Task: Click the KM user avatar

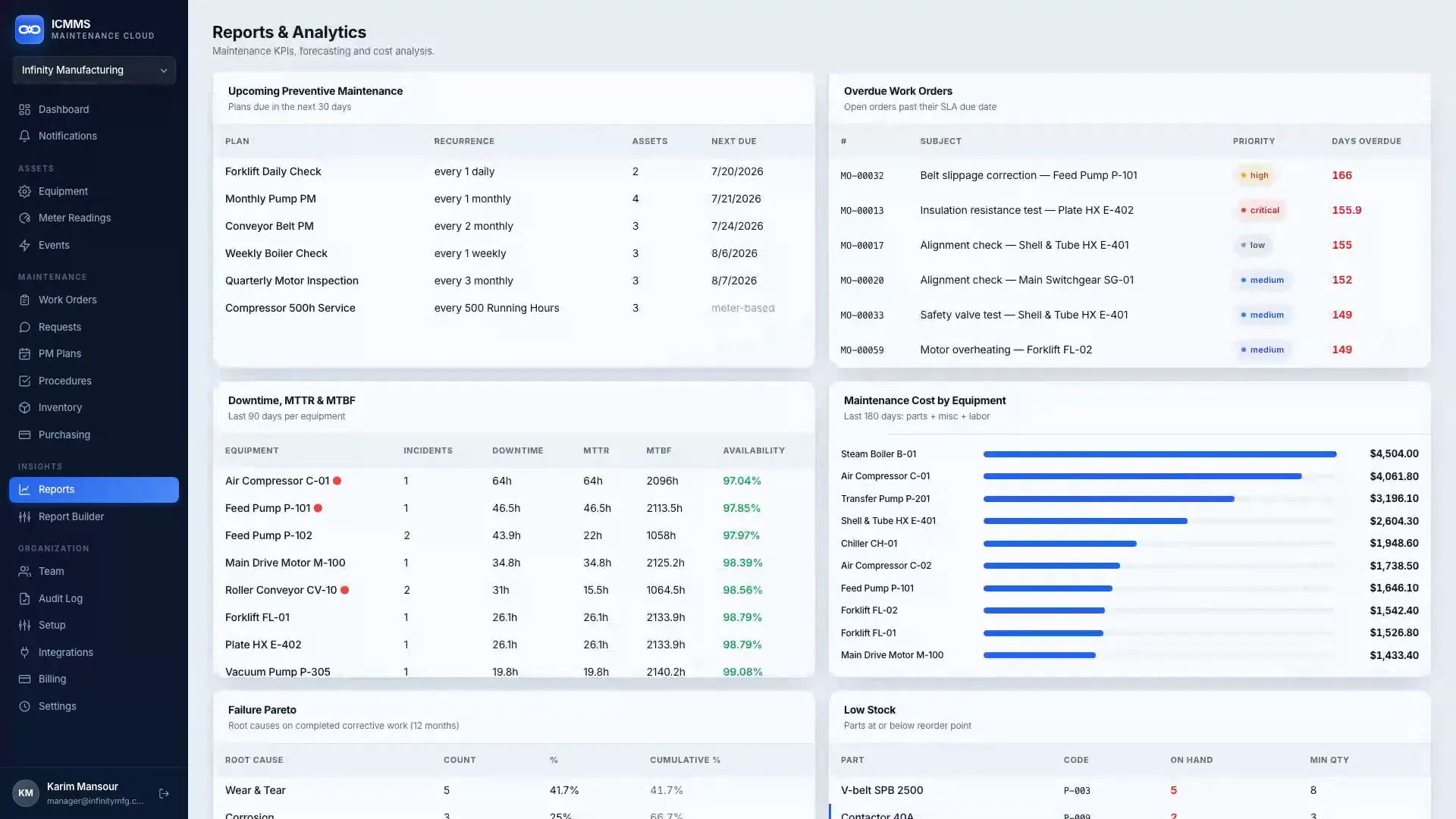Action: click(x=26, y=793)
